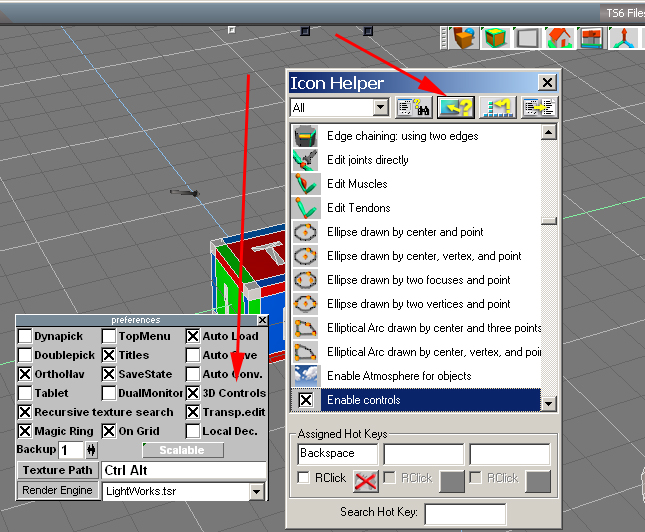Screen dimensions: 645x532
Task: Click the red and green layout toolbar icon
Action: pyautogui.click(x=592, y=38)
